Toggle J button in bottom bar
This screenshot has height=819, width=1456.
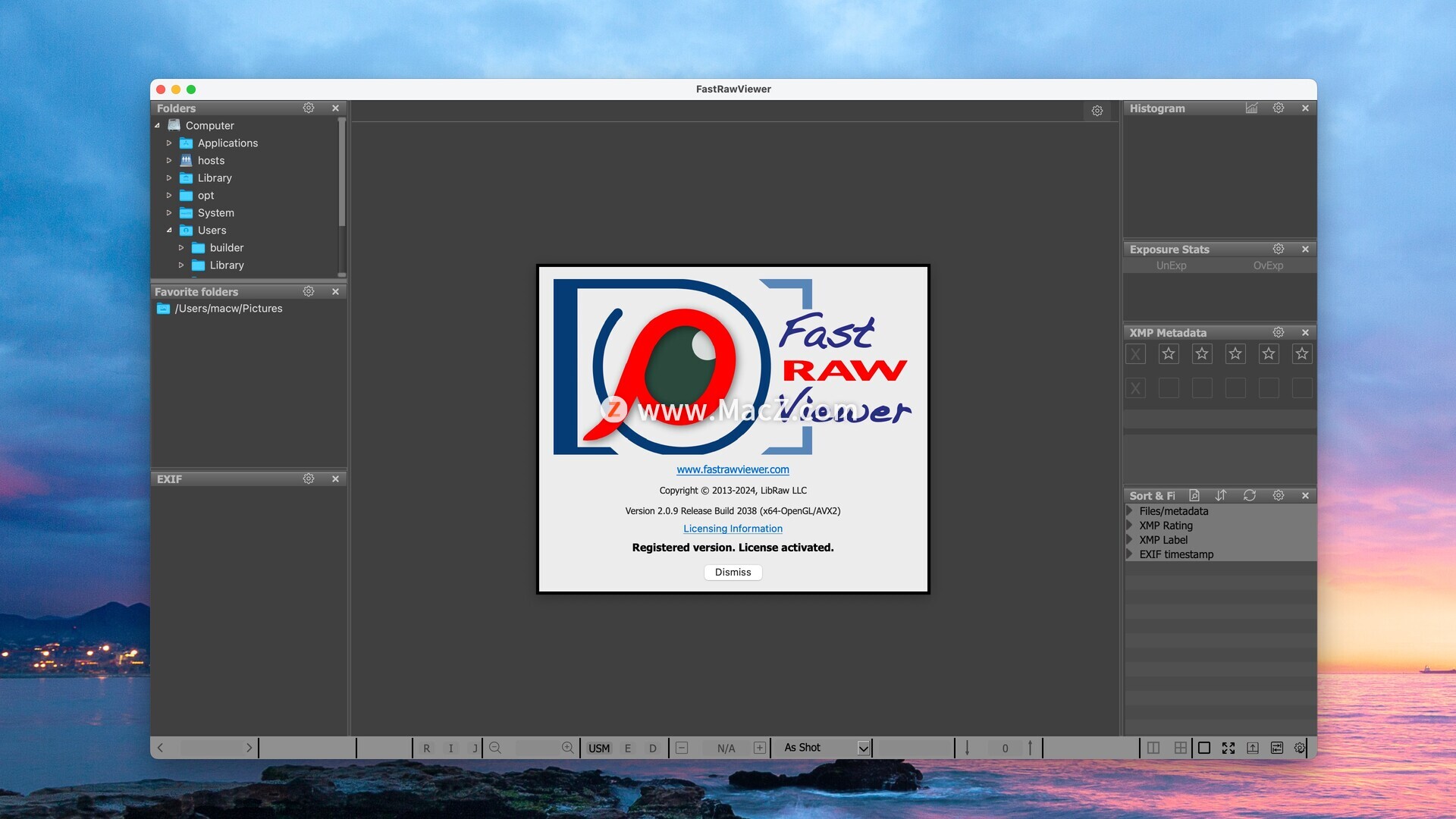pos(475,748)
